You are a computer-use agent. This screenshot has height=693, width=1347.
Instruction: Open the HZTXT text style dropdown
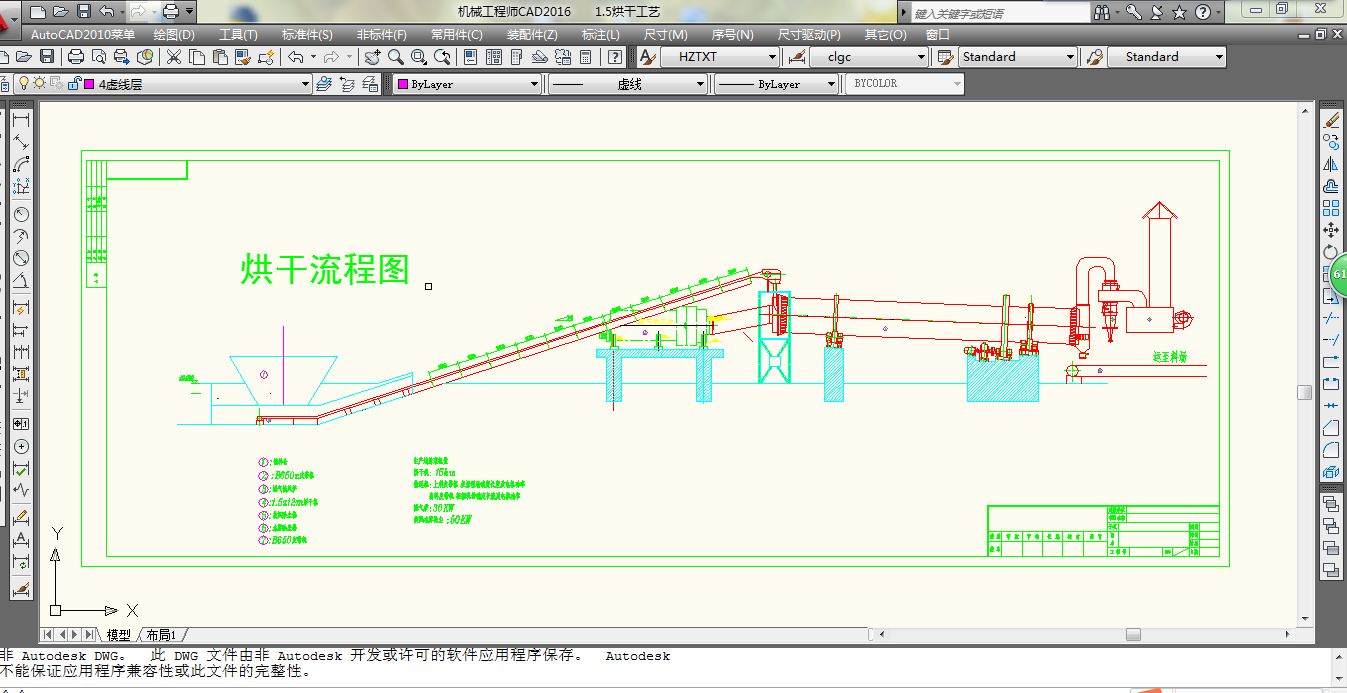pos(772,57)
